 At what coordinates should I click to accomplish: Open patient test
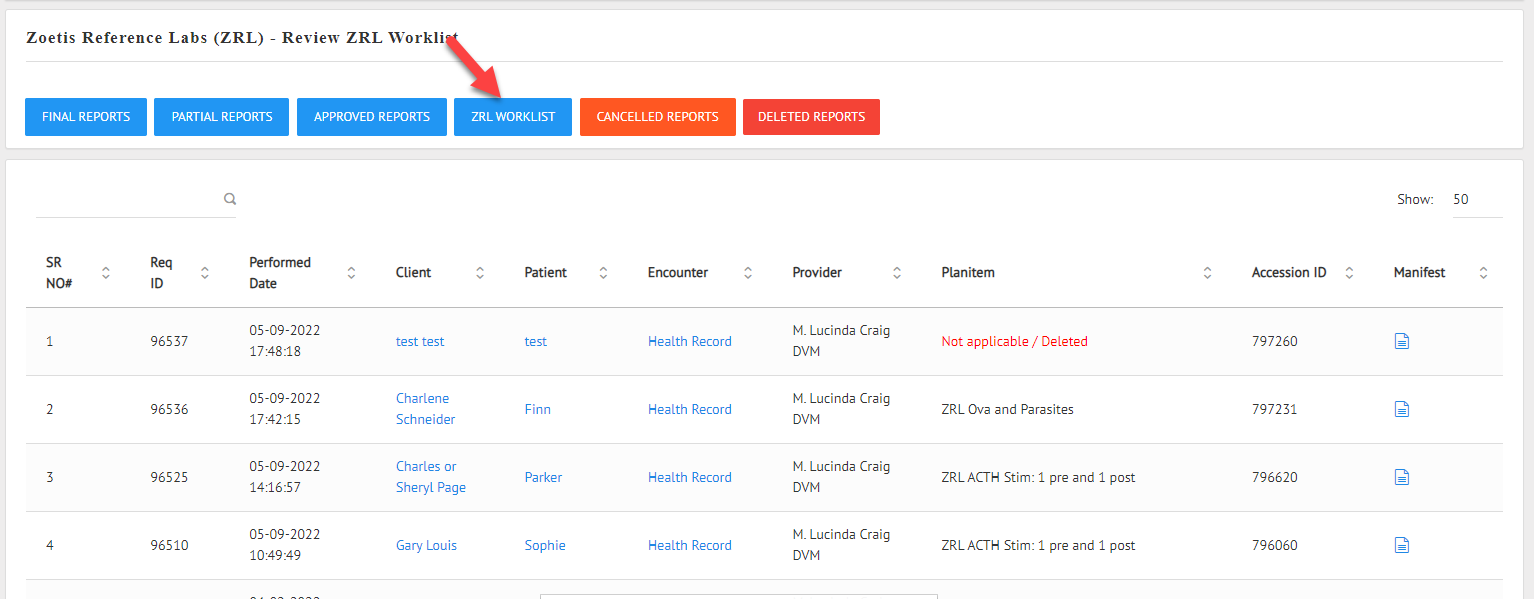[x=536, y=341]
